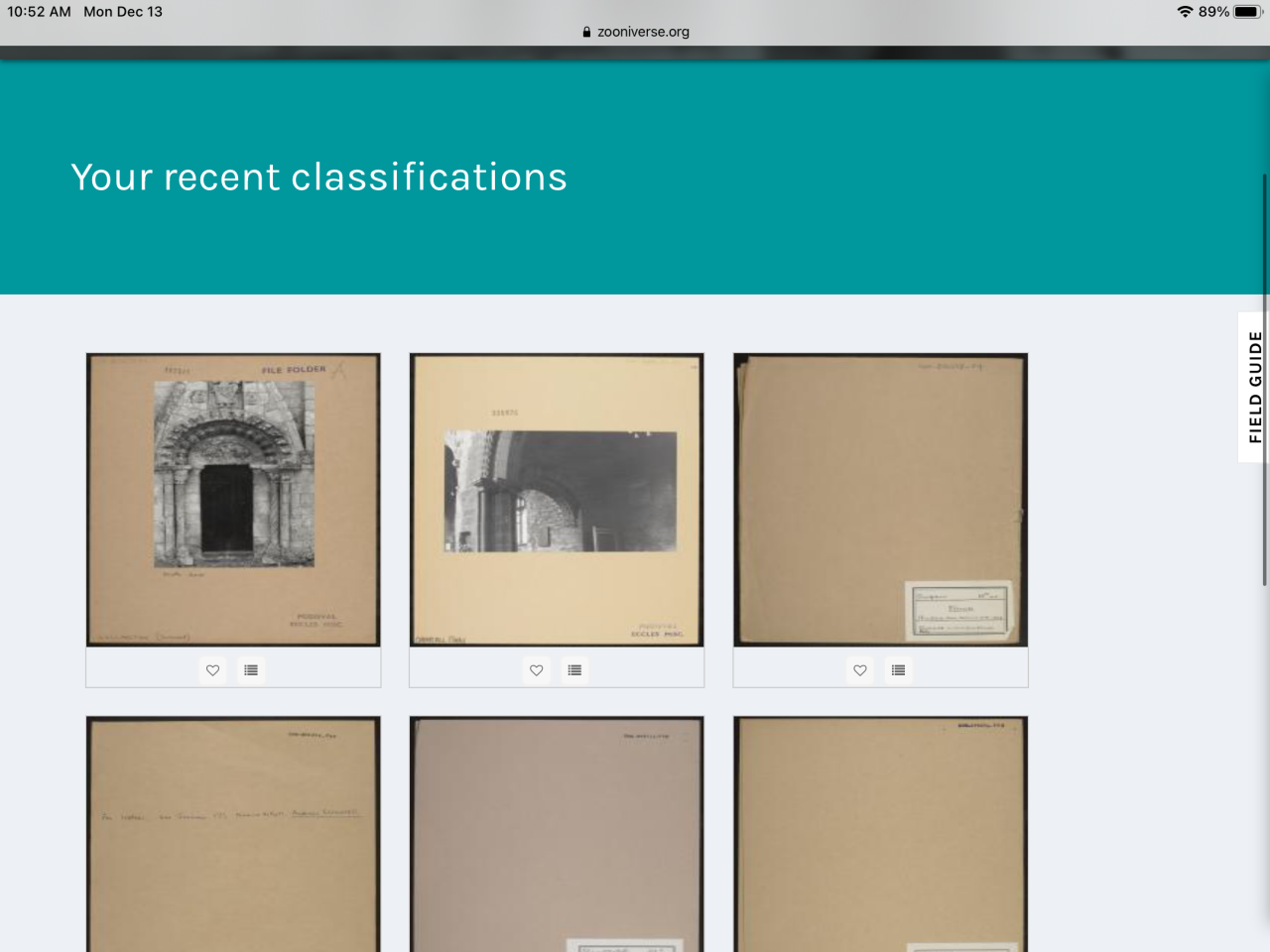
Task: Click the page vertical scrollbar
Action: point(1264,379)
